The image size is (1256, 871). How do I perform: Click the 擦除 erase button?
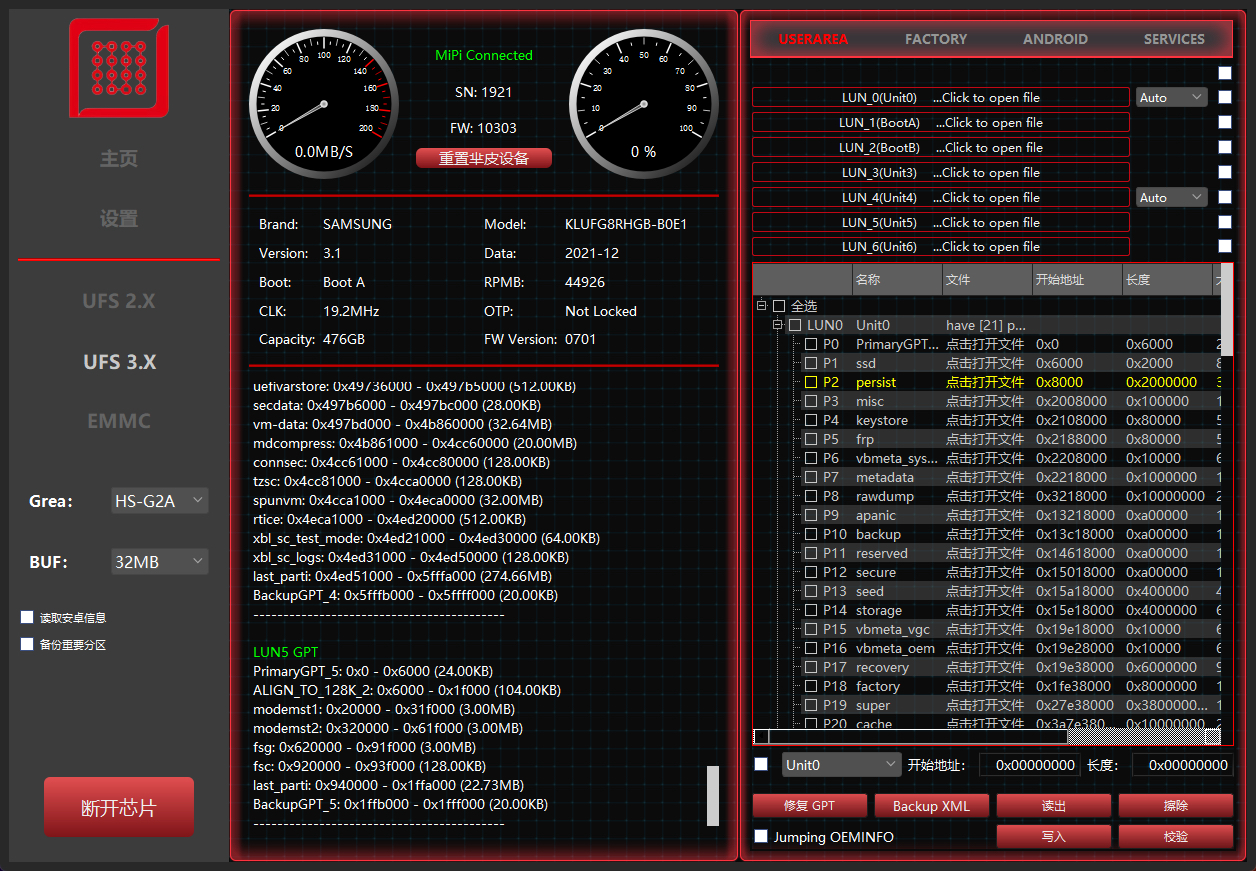coord(1176,806)
